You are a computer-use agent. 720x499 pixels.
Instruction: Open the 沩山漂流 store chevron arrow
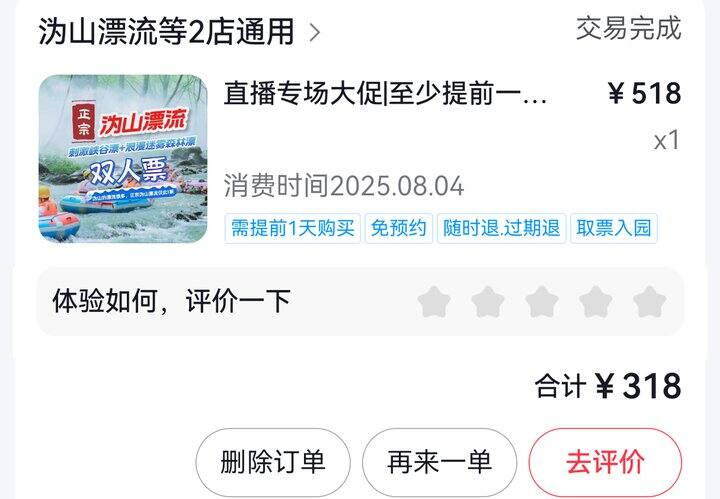315,33
